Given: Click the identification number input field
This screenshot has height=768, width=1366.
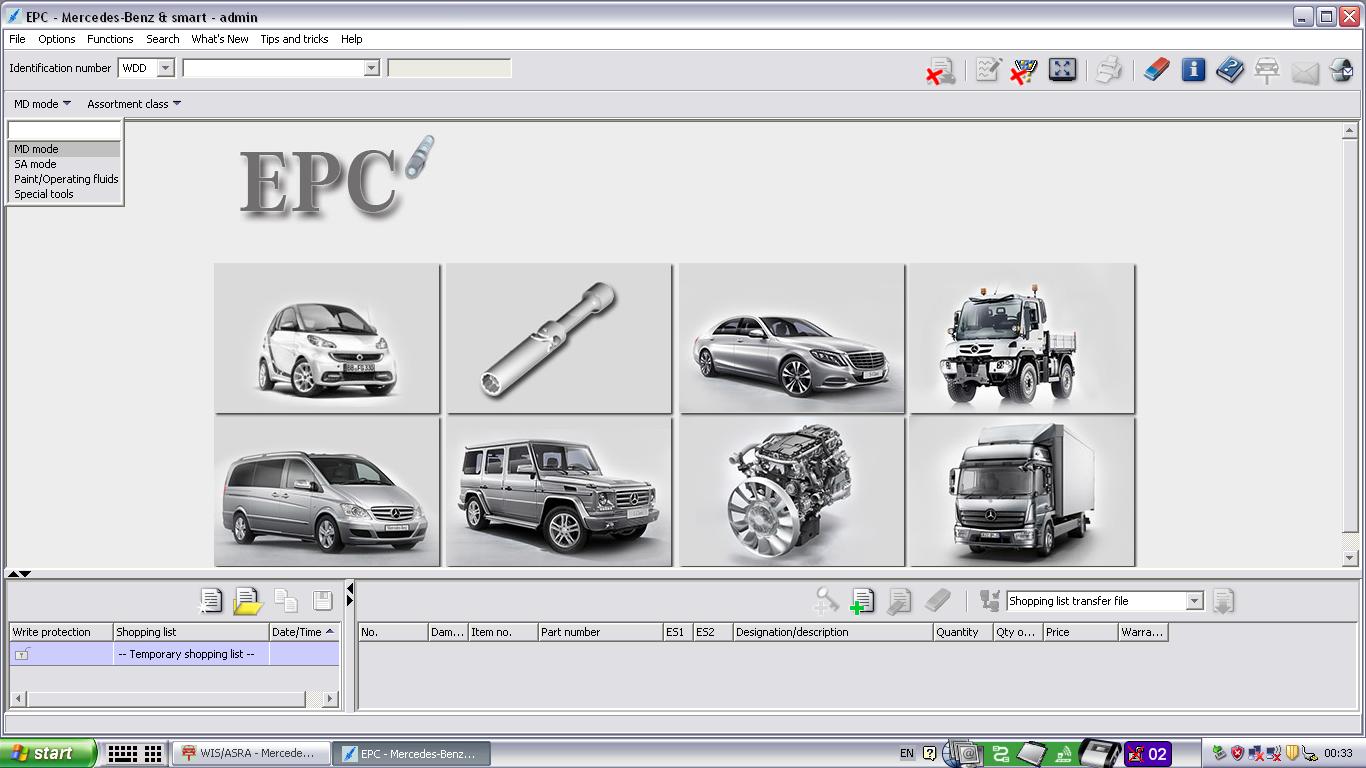Looking at the screenshot, I should (x=273, y=68).
